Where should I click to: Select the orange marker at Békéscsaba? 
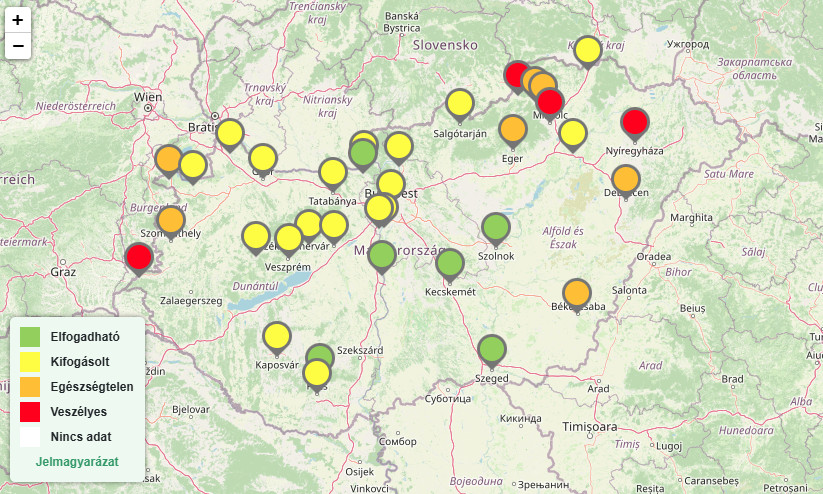[x=576, y=293]
